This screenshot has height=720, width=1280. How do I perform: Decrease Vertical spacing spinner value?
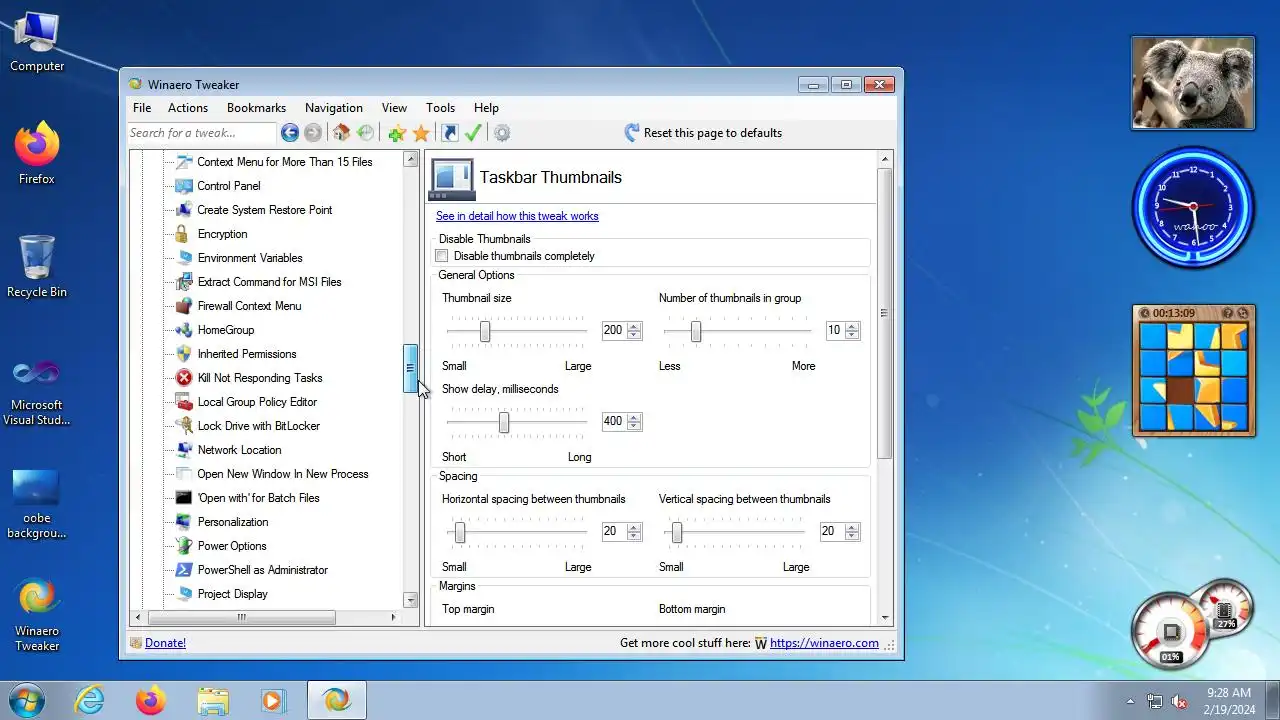click(x=852, y=536)
